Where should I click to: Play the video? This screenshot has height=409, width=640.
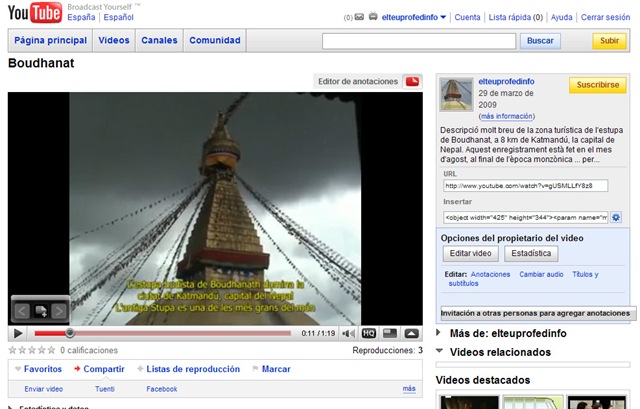[18, 333]
